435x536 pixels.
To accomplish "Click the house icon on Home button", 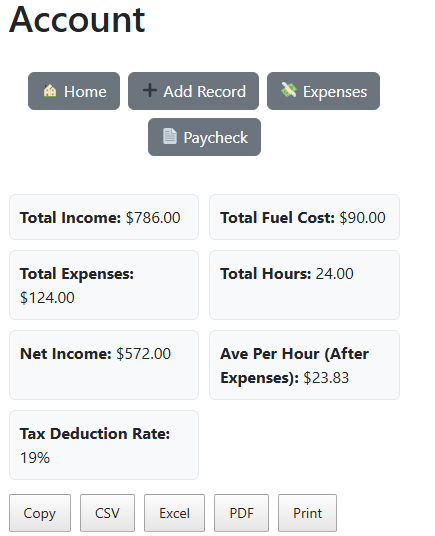I will click(x=50, y=91).
